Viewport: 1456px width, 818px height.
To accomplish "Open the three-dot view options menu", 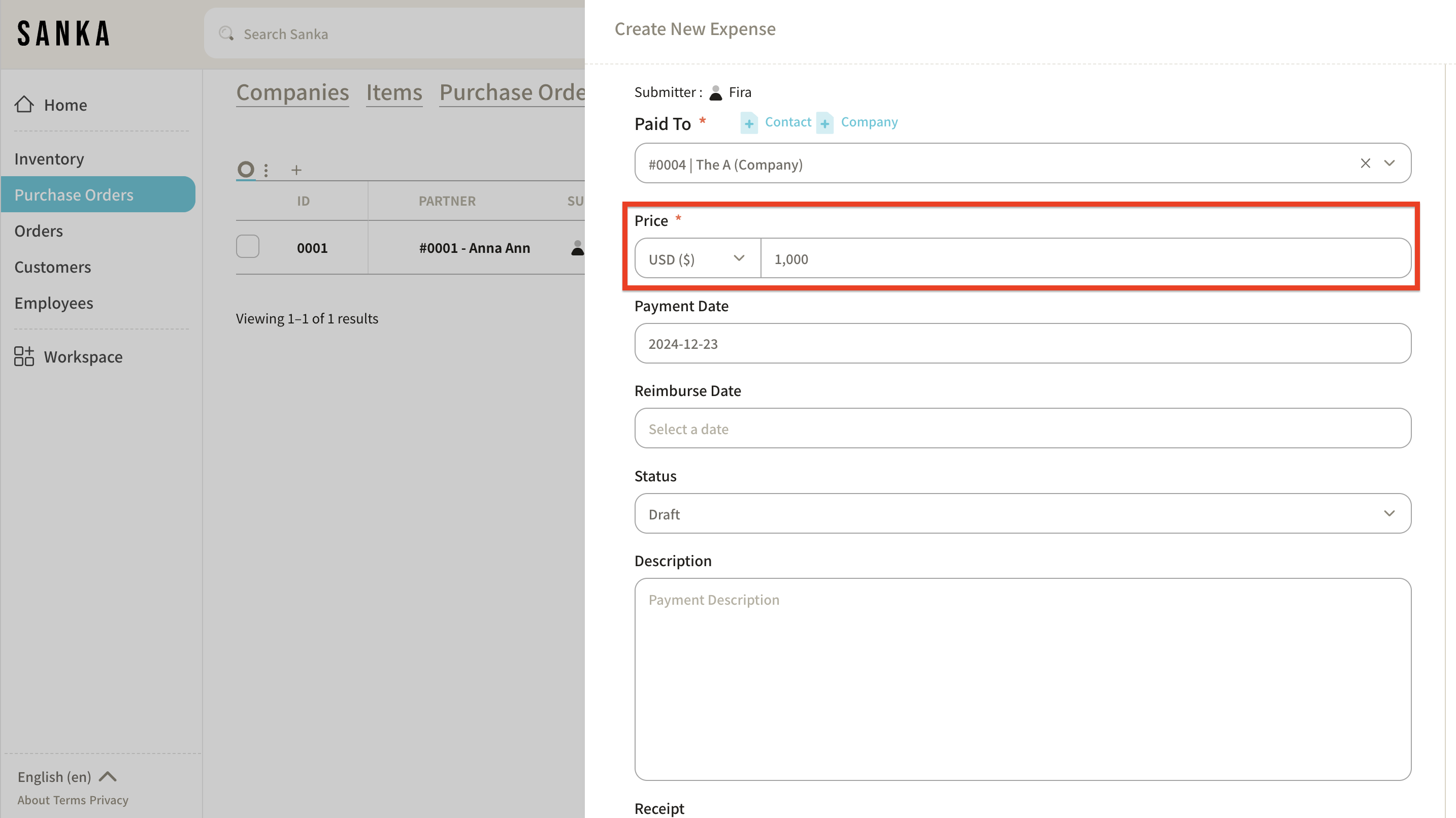I will [x=266, y=170].
